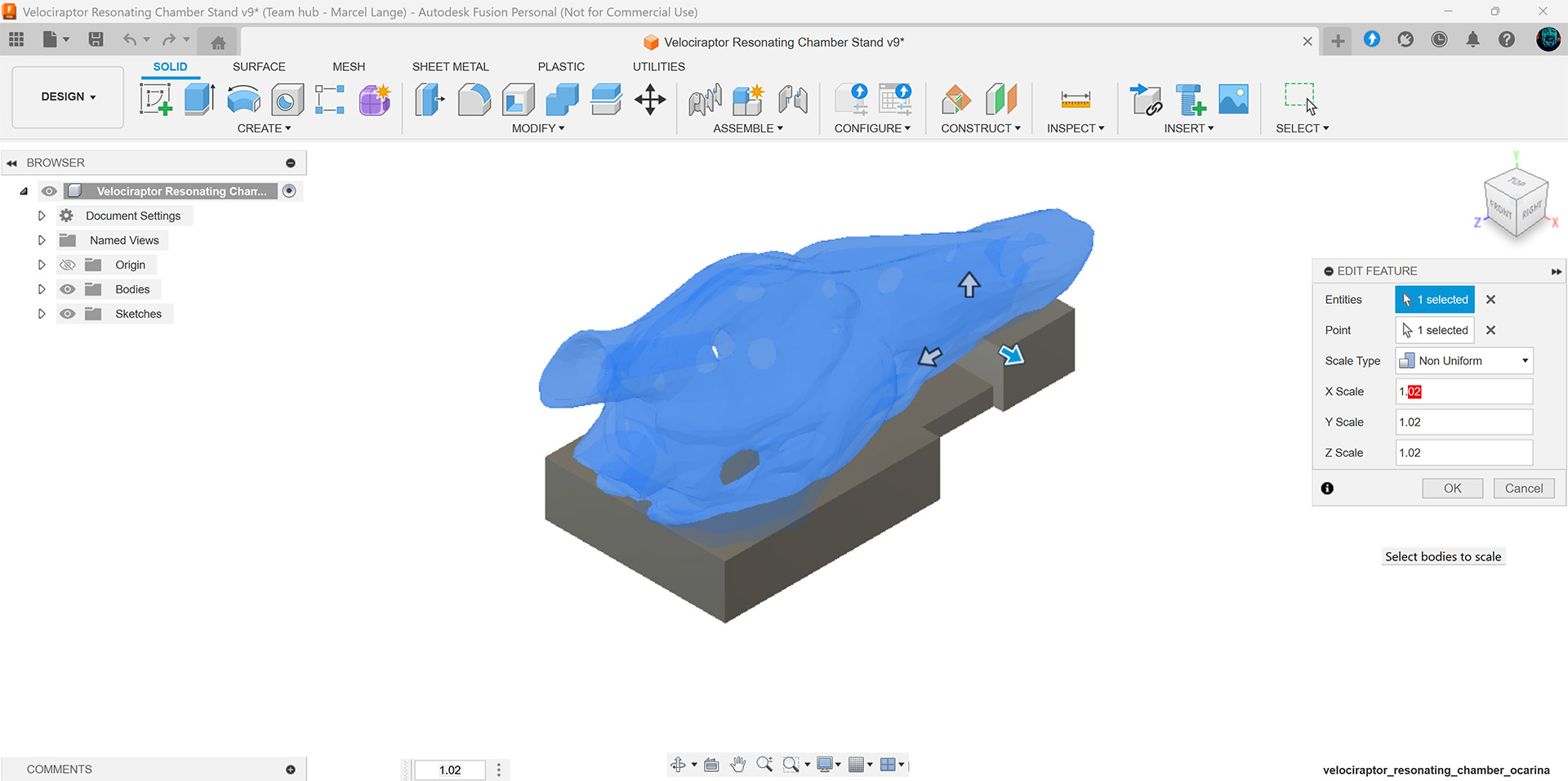
Task: Click the Y Scale input field
Action: coord(1464,422)
